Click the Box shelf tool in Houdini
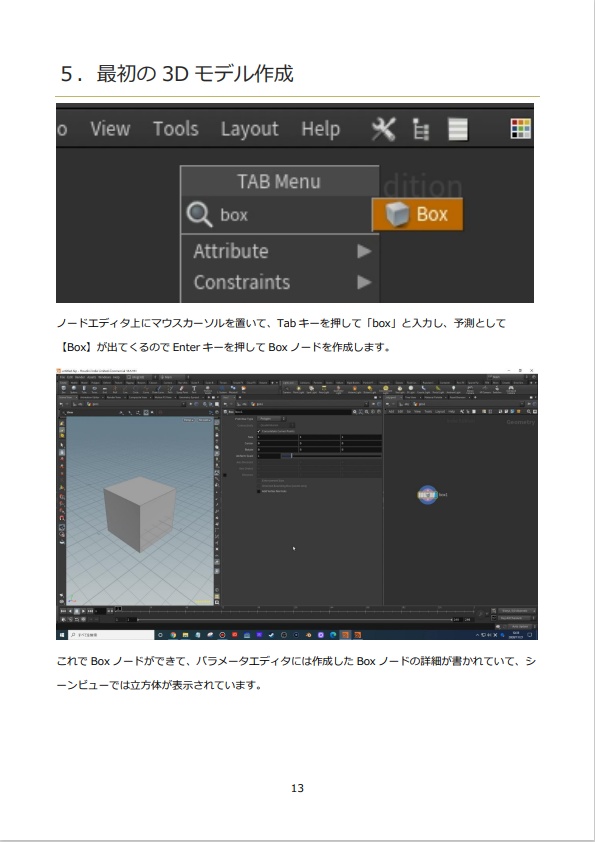The image size is (595, 842). click(64, 389)
